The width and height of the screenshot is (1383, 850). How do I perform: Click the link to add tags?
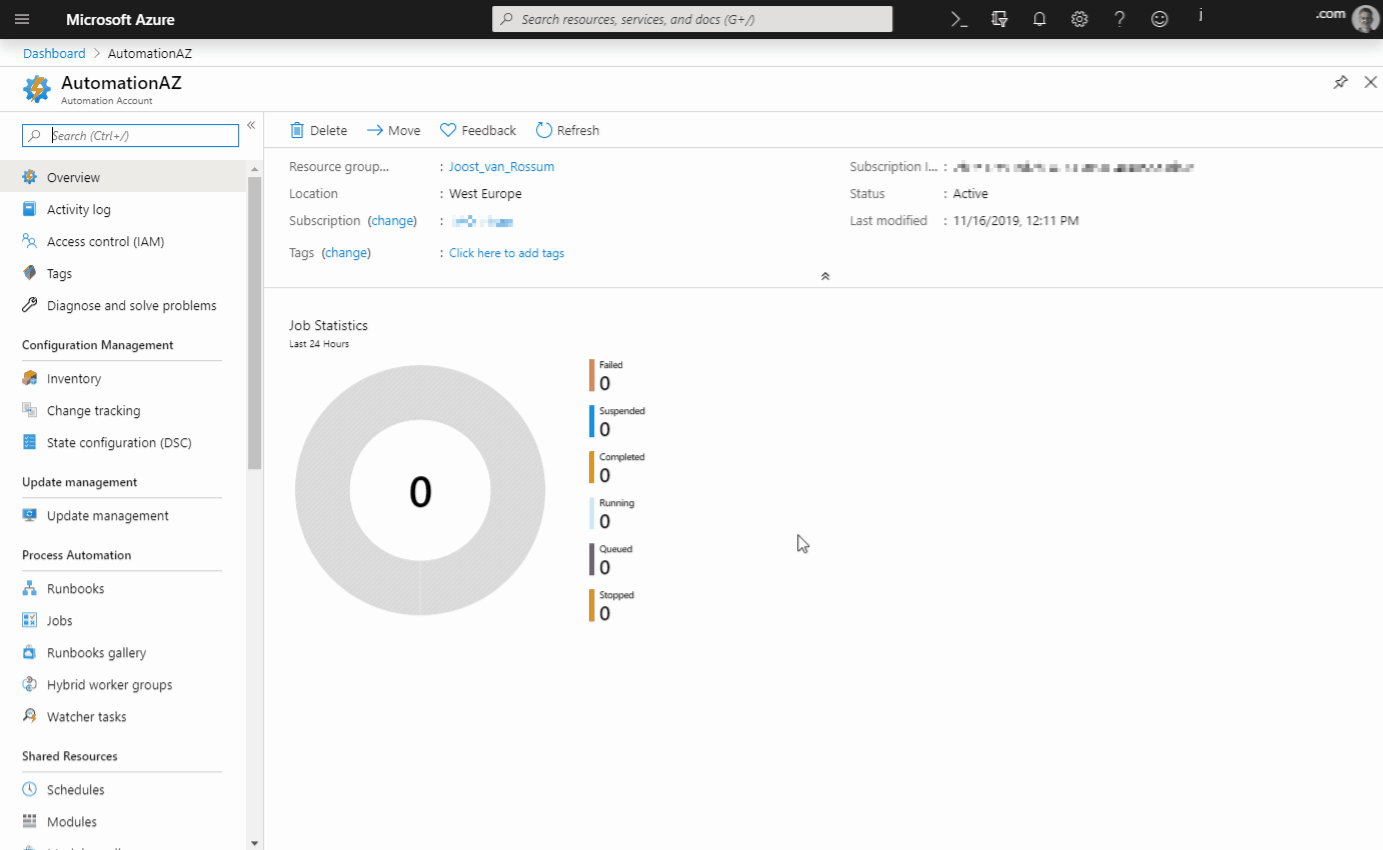(x=506, y=252)
